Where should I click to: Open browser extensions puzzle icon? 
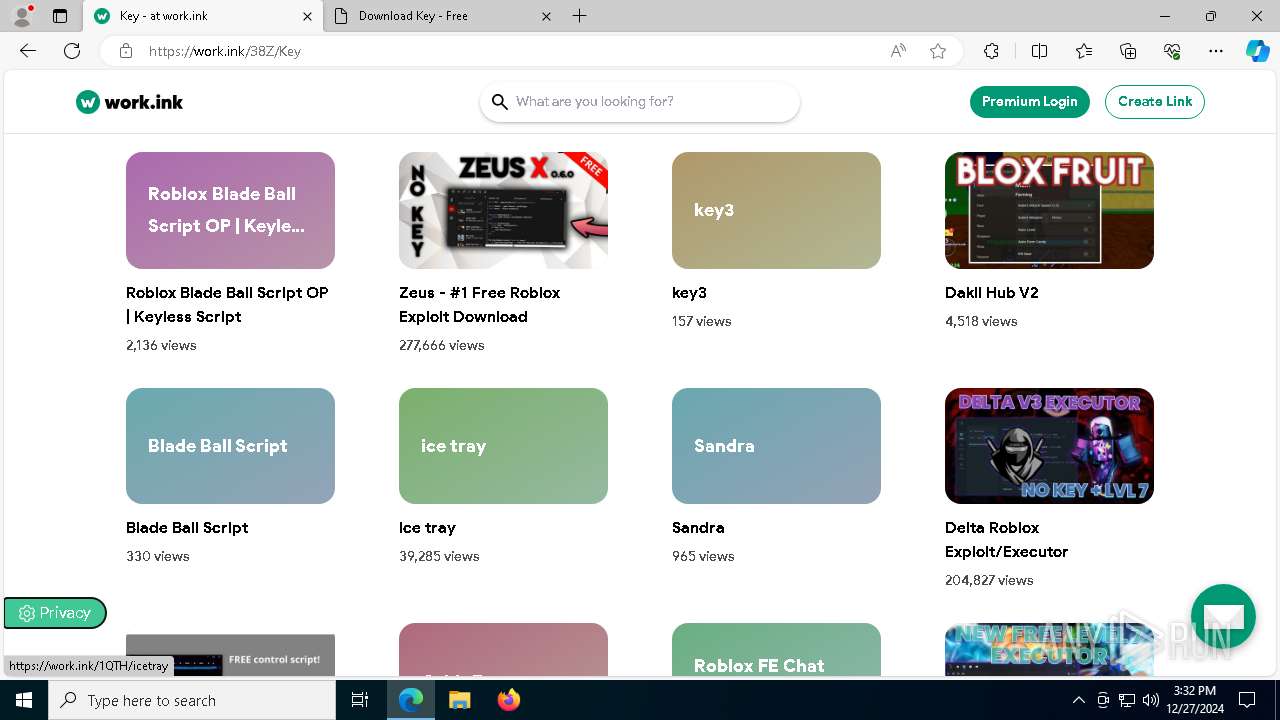pos(991,51)
